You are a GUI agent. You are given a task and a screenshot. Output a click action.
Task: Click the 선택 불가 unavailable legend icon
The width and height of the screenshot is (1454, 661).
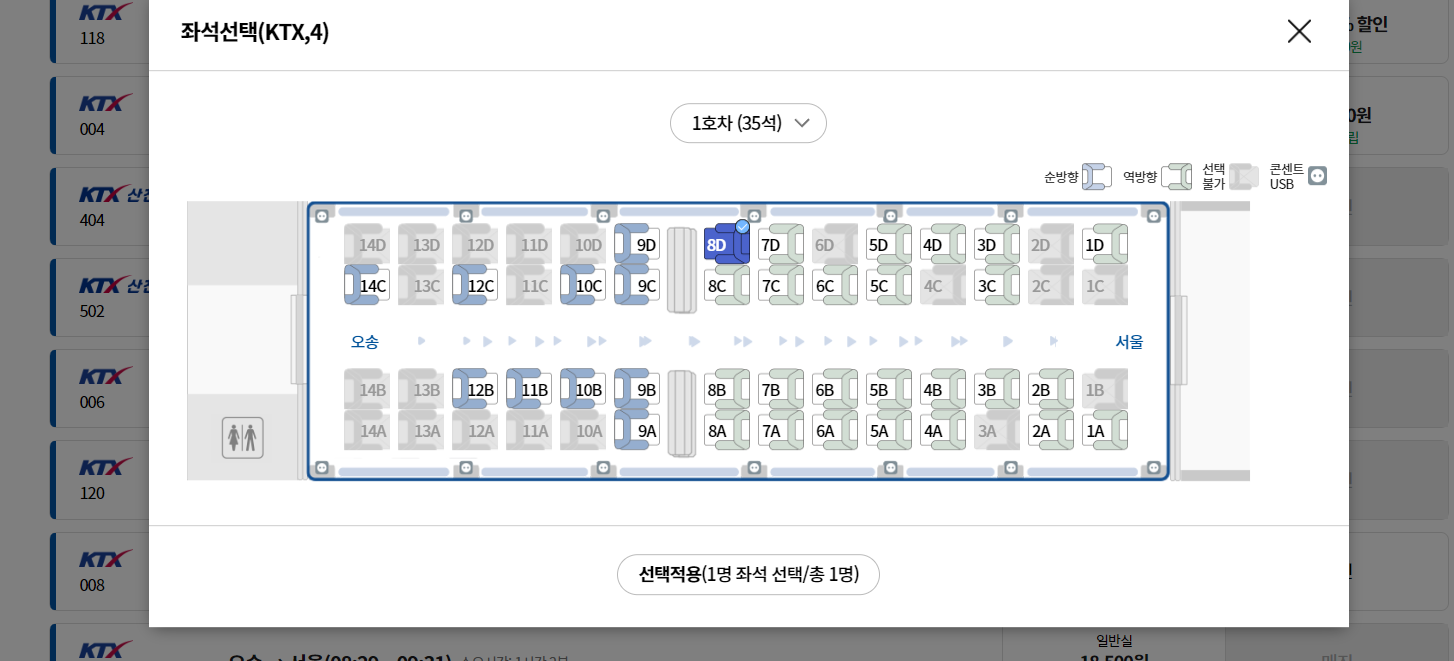[x=1244, y=177]
